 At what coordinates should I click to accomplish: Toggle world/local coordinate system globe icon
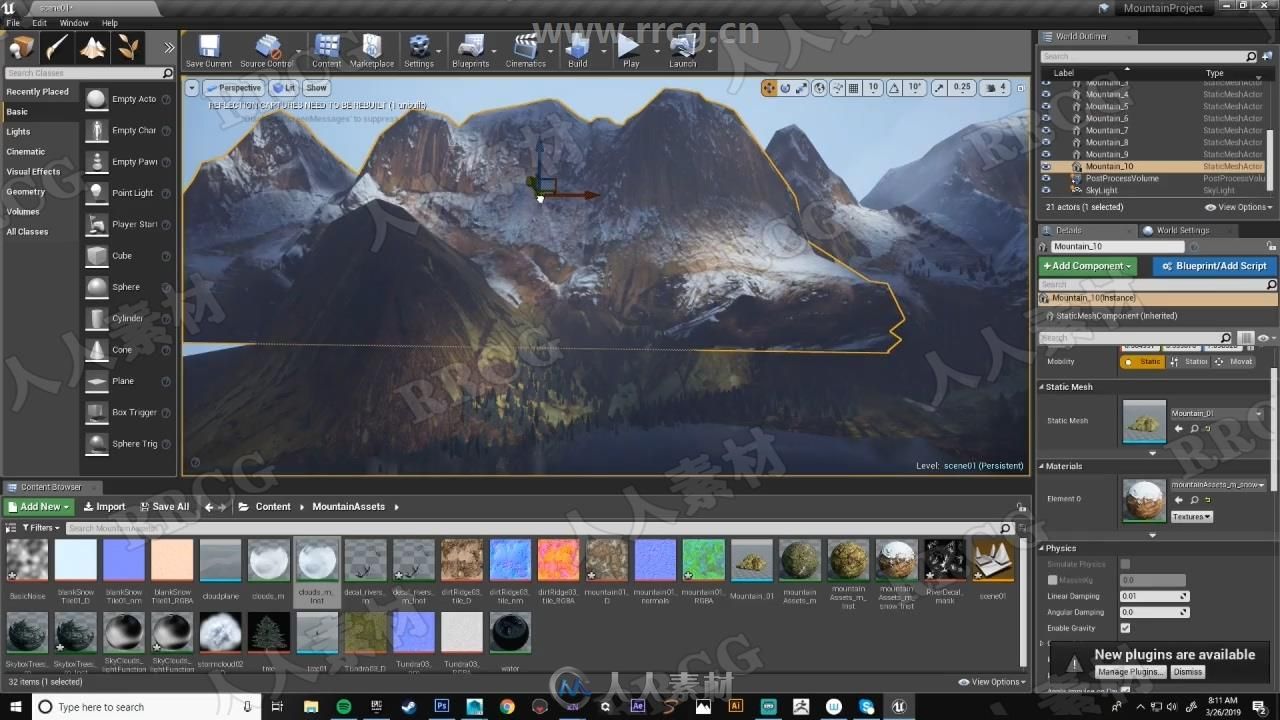tap(820, 88)
